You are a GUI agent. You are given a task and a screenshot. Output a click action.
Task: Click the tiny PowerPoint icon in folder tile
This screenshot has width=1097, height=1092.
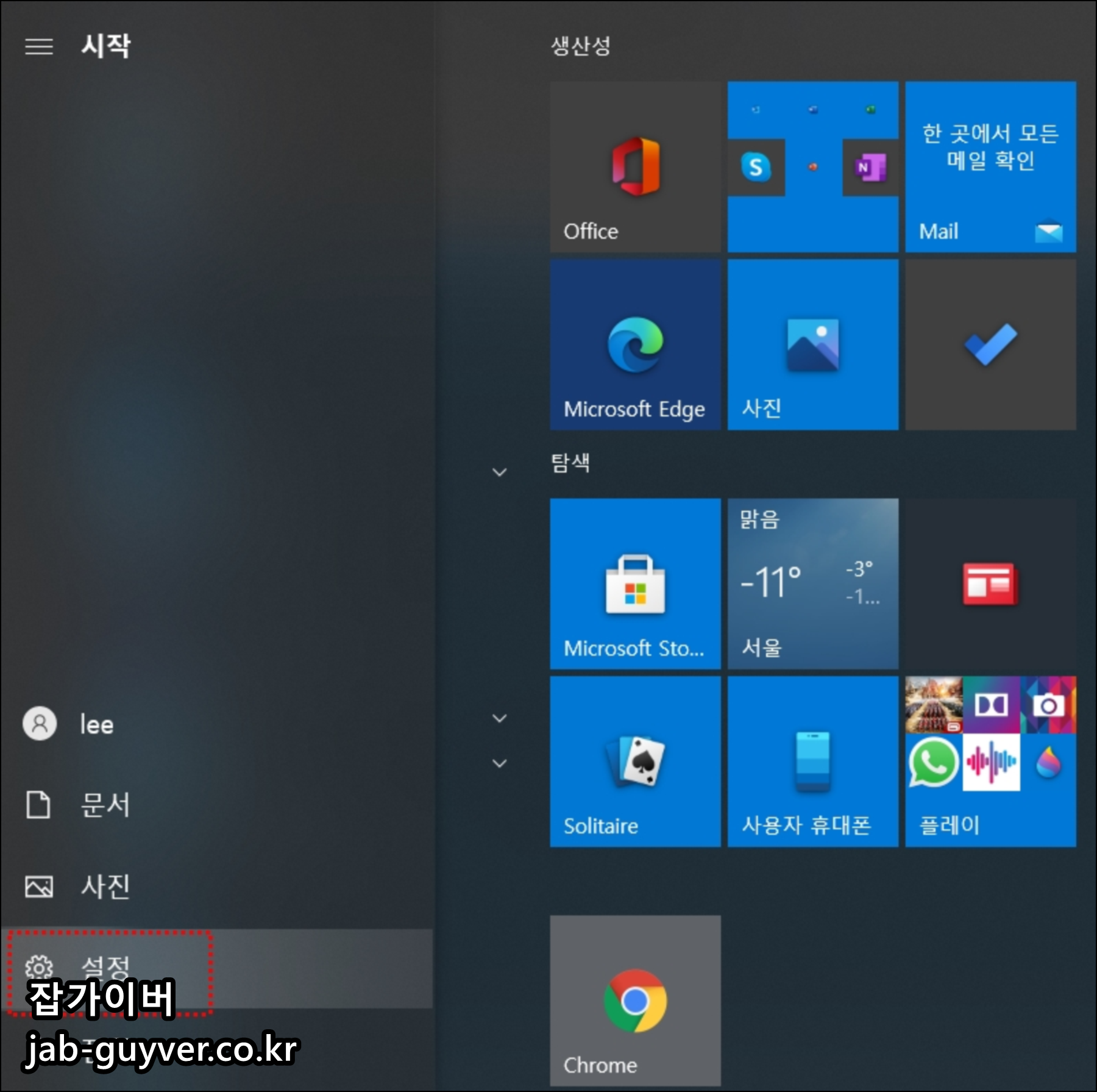point(813,167)
